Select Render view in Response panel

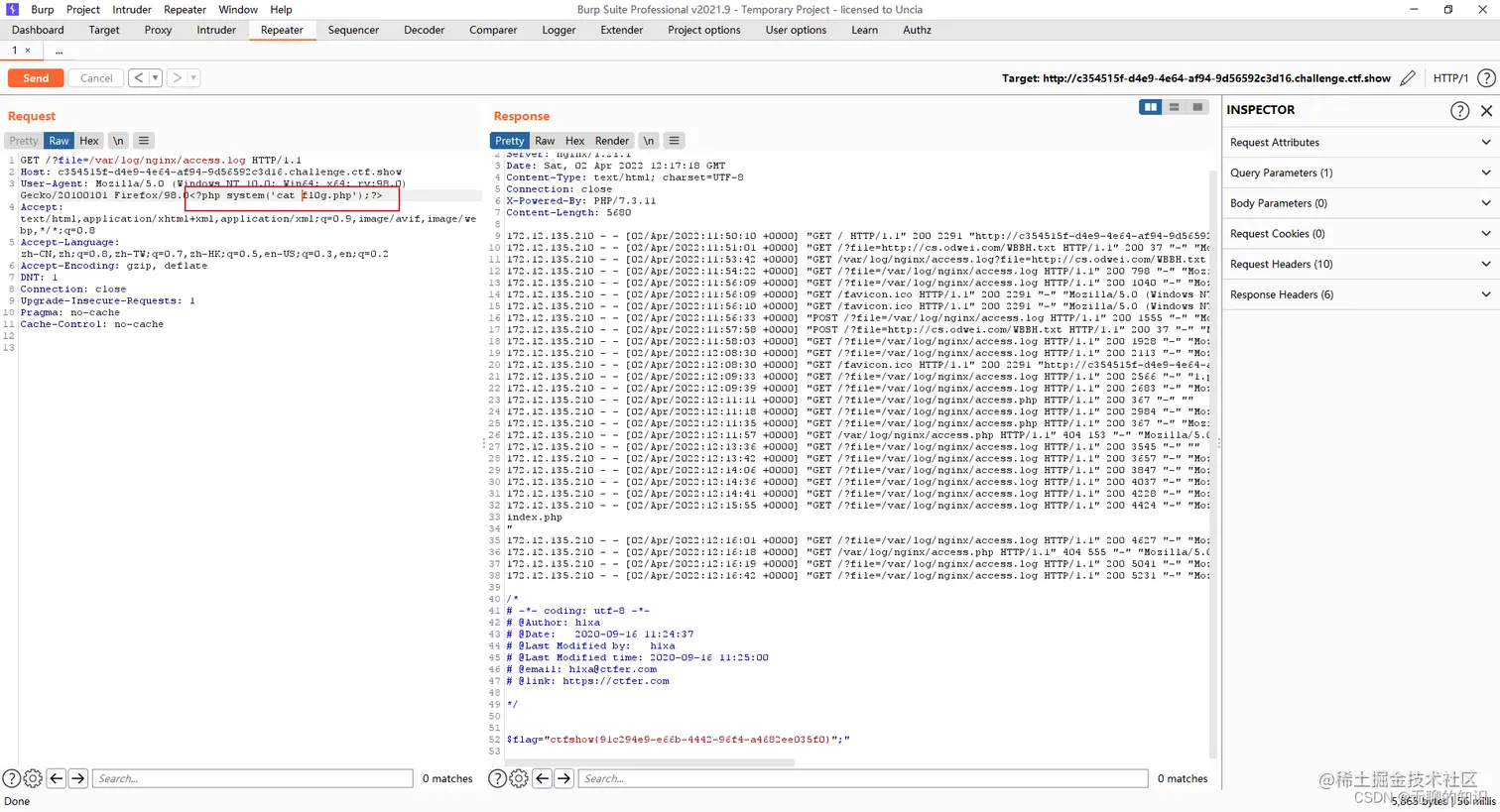point(612,141)
